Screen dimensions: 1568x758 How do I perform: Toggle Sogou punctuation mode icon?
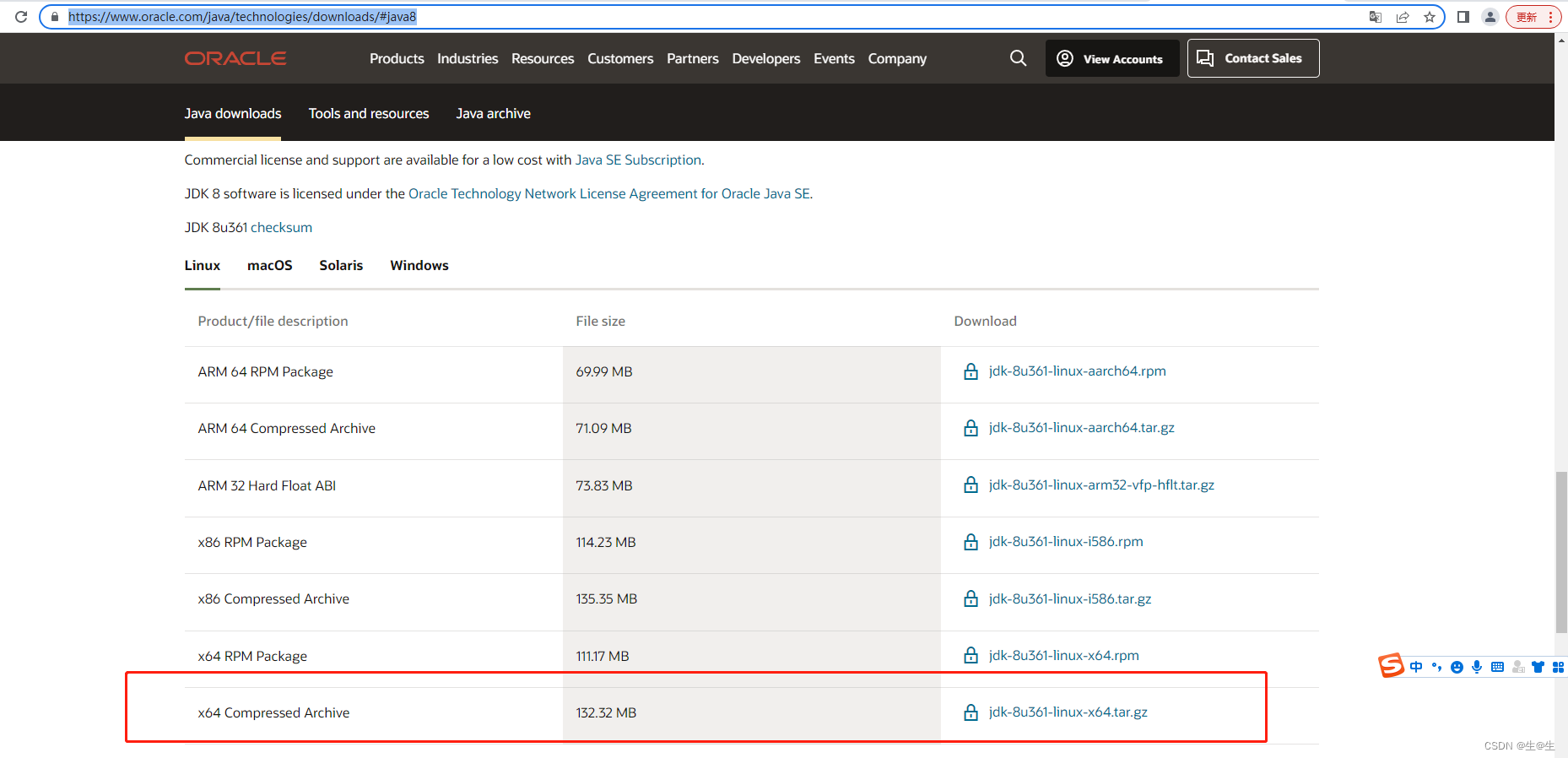click(1436, 667)
